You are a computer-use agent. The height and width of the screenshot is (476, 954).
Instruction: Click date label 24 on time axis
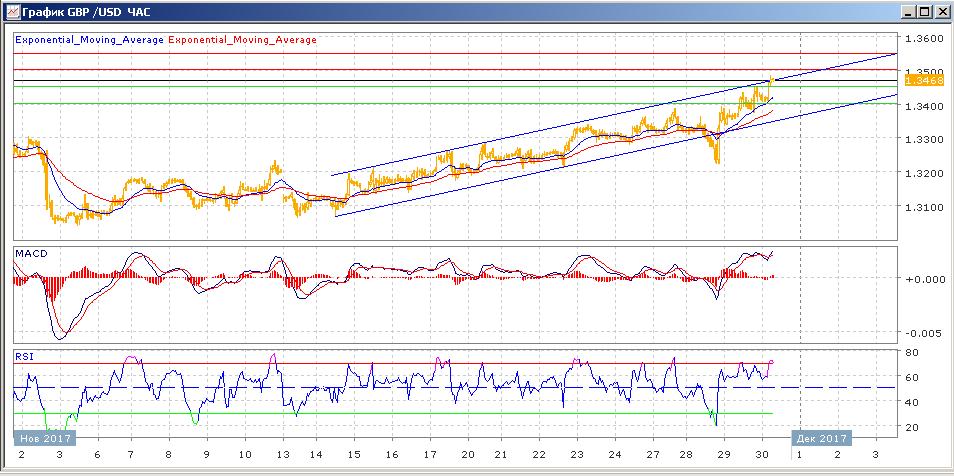click(x=615, y=455)
